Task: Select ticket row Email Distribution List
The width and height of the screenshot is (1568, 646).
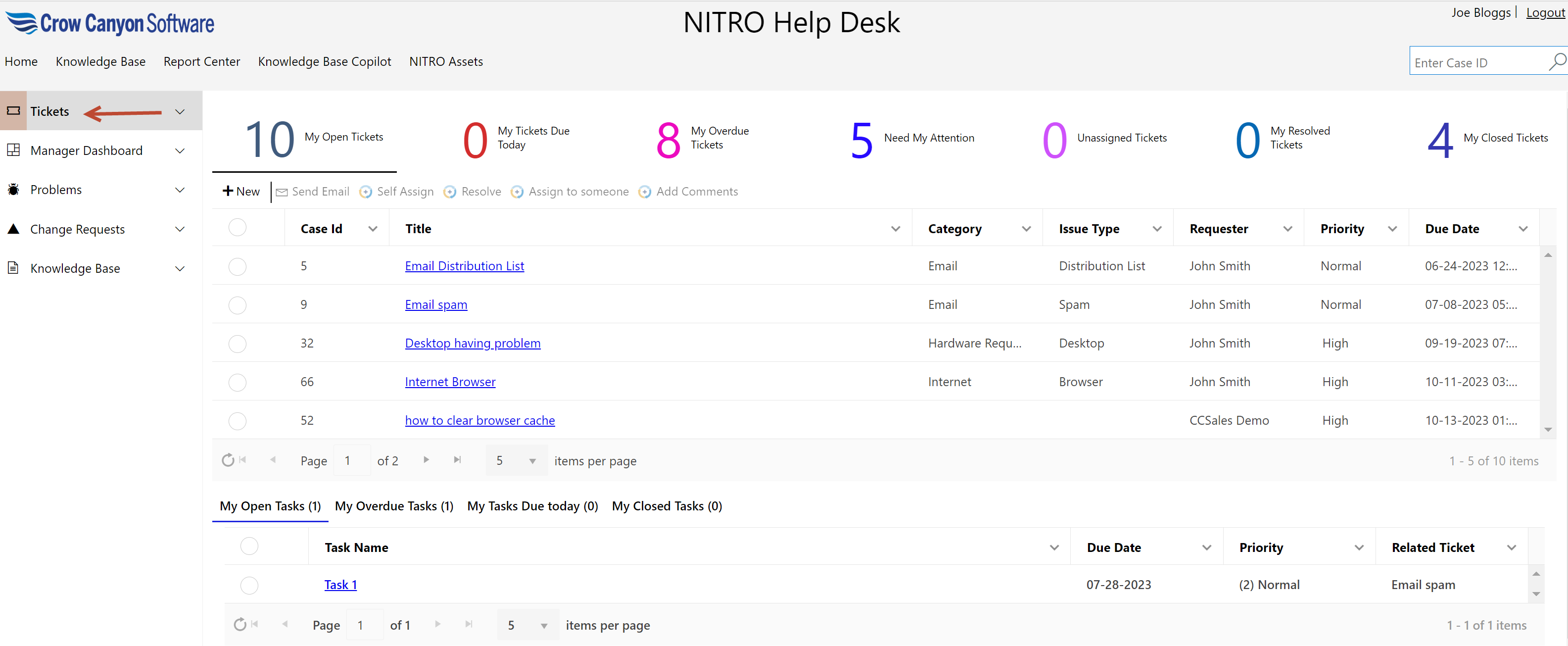Action: 238,267
